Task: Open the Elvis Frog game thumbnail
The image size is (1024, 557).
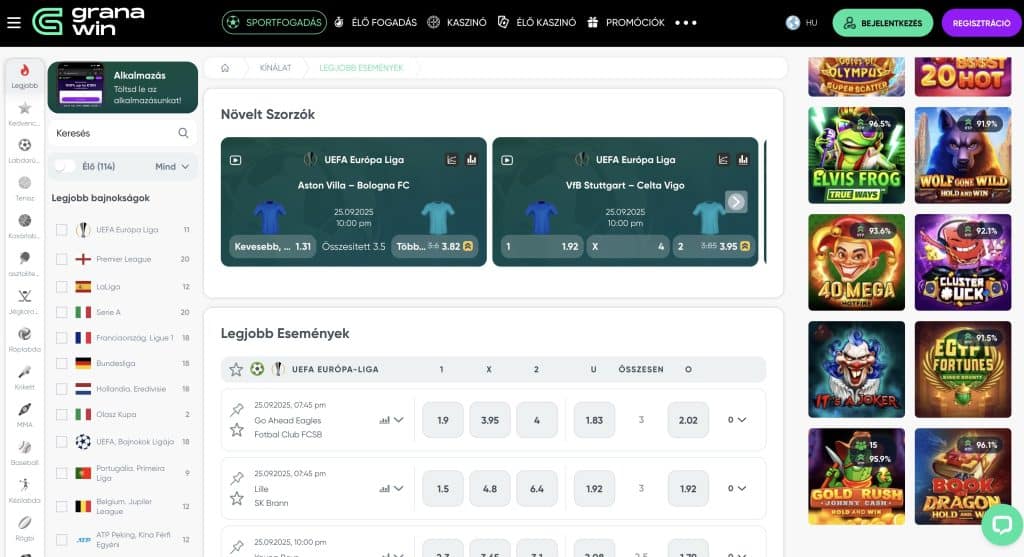Action: 856,155
